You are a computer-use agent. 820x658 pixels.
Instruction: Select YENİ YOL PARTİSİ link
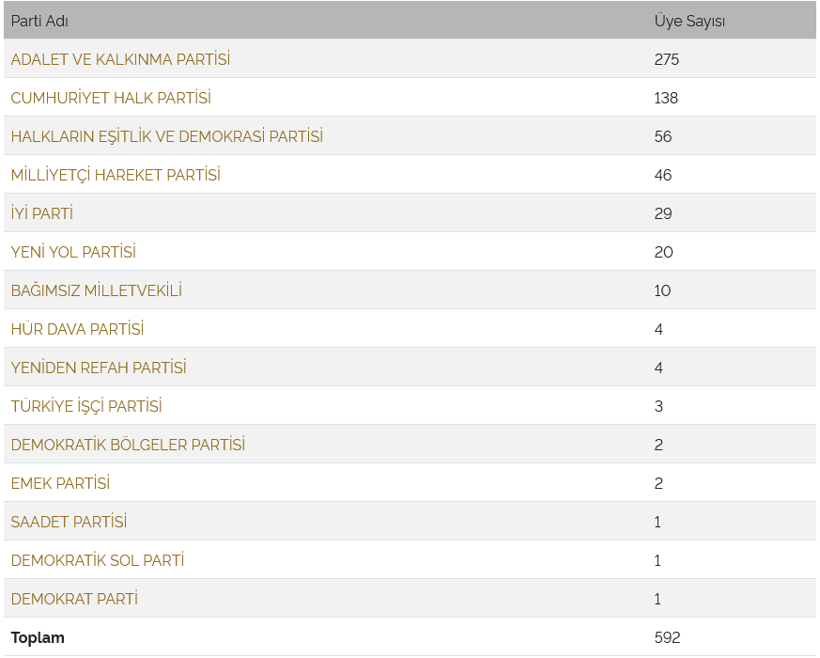pos(73,252)
